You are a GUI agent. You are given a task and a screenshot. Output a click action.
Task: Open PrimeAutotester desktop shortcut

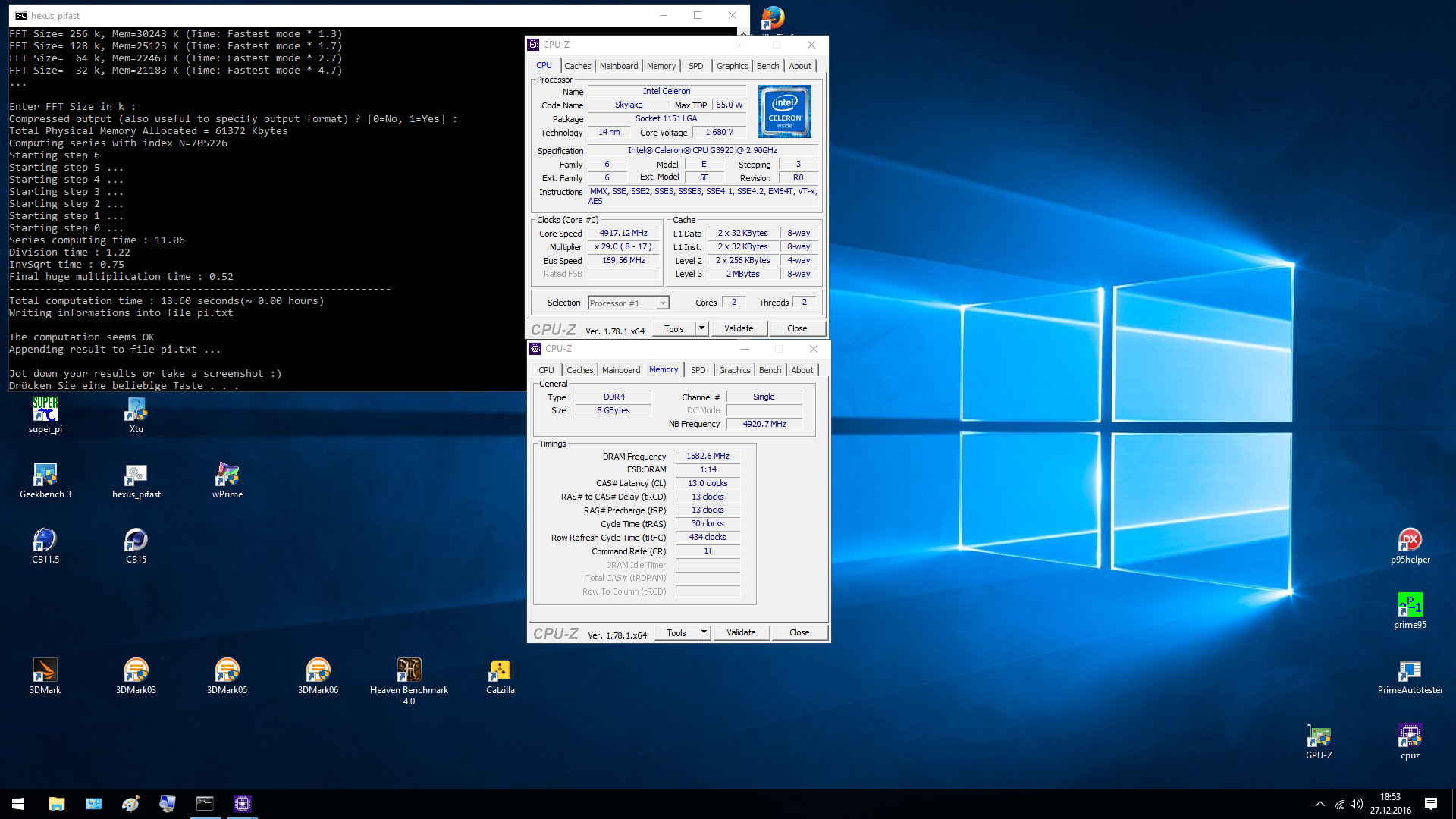point(1410,676)
